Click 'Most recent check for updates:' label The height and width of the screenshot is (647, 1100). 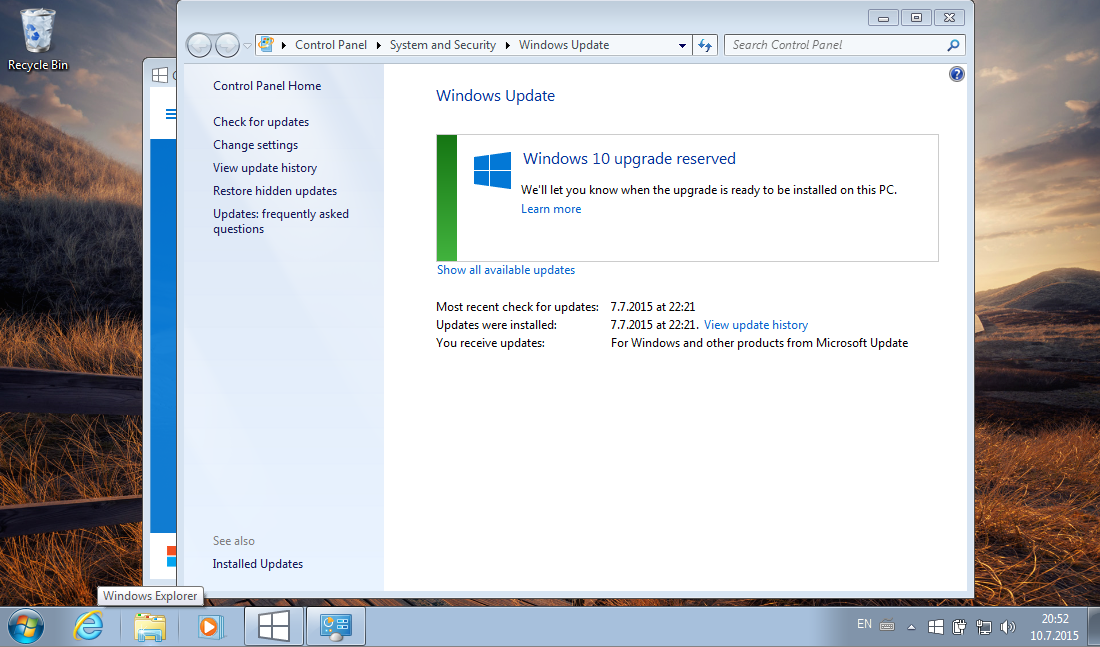tap(517, 307)
